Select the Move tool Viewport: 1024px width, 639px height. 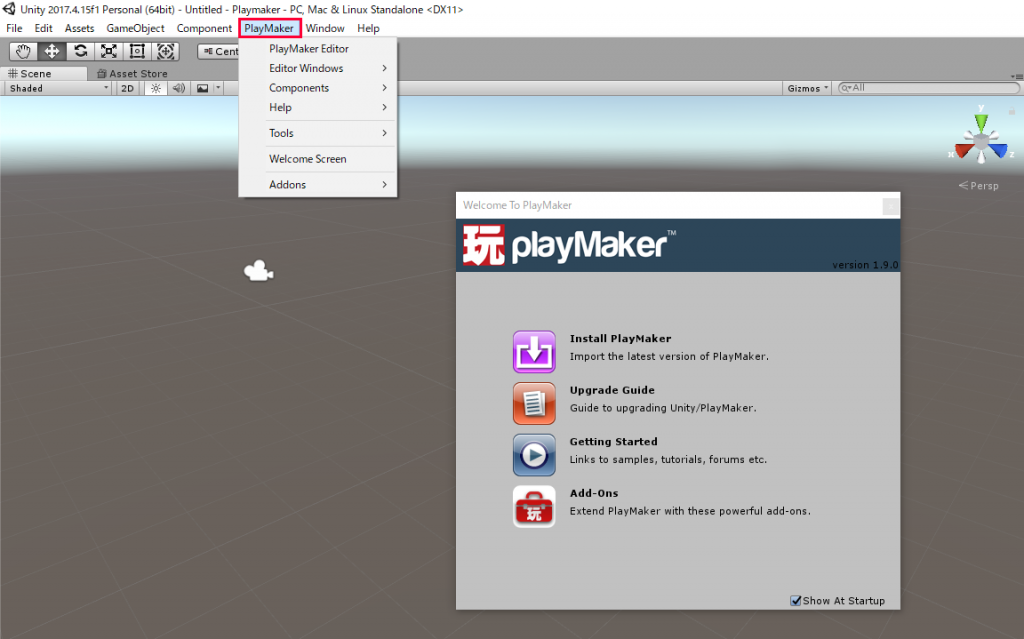pyautogui.click(x=50, y=51)
